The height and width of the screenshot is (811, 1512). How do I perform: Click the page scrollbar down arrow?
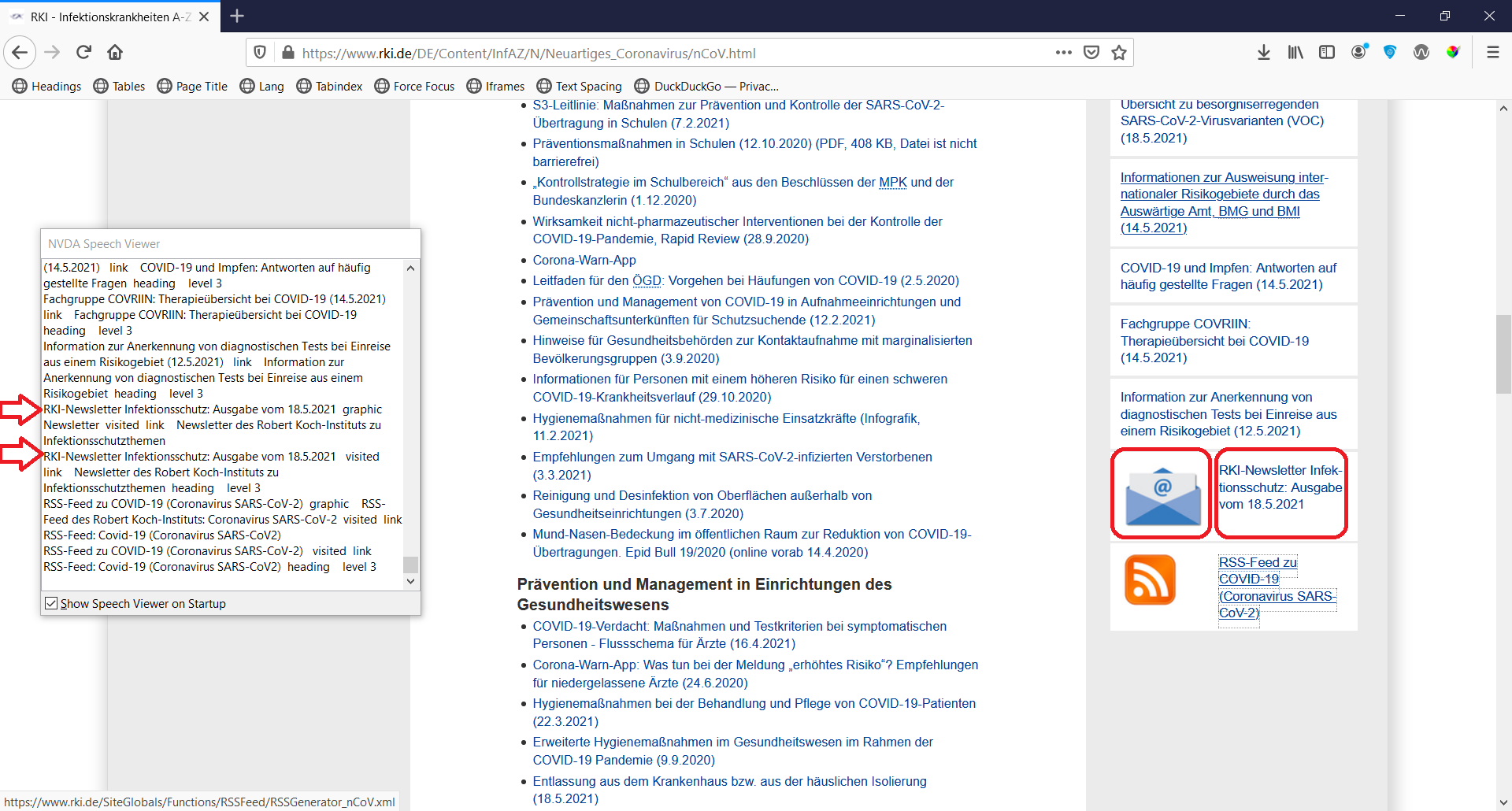(1503, 802)
